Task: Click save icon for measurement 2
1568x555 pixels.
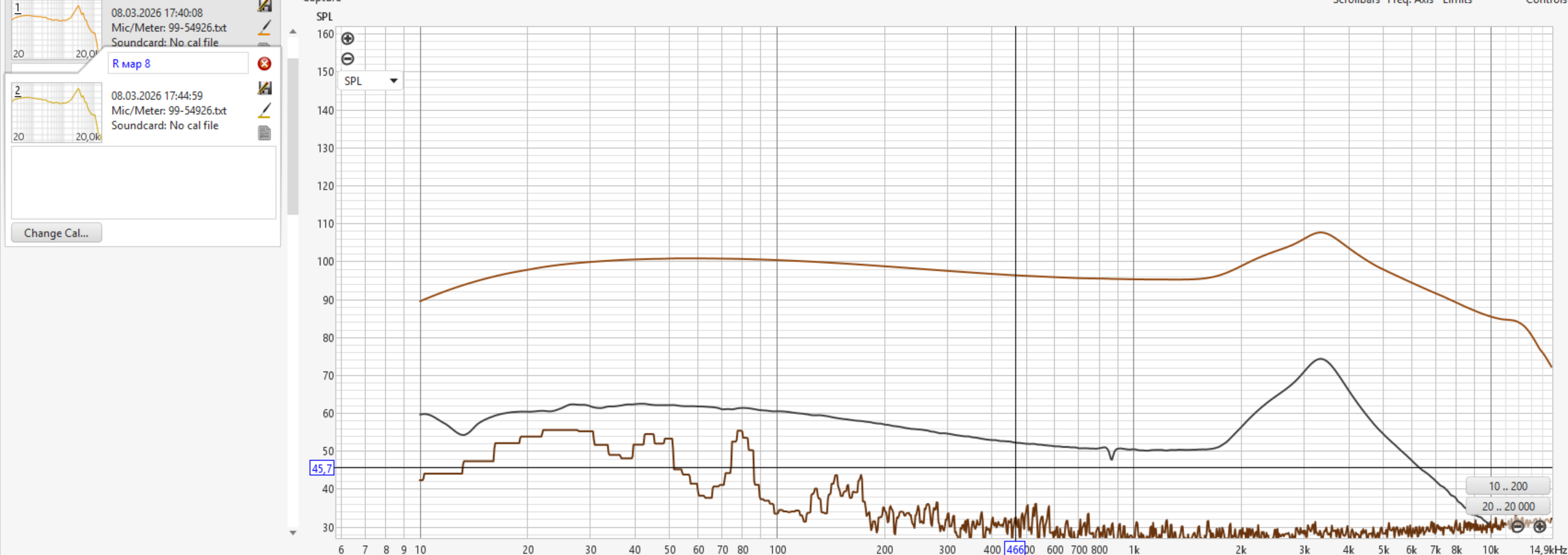Action: [264, 88]
